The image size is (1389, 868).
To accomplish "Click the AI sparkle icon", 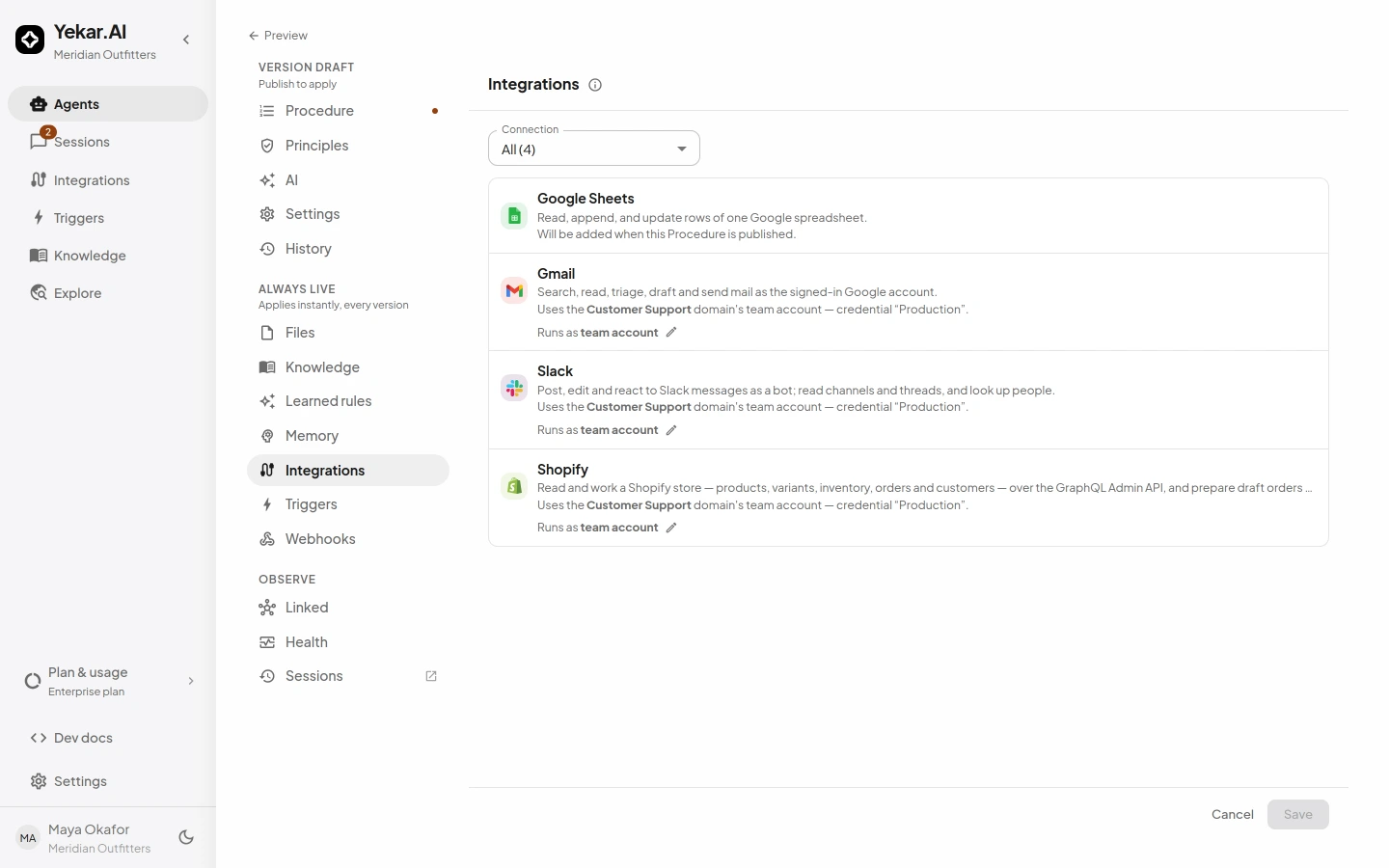I will [x=267, y=180].
